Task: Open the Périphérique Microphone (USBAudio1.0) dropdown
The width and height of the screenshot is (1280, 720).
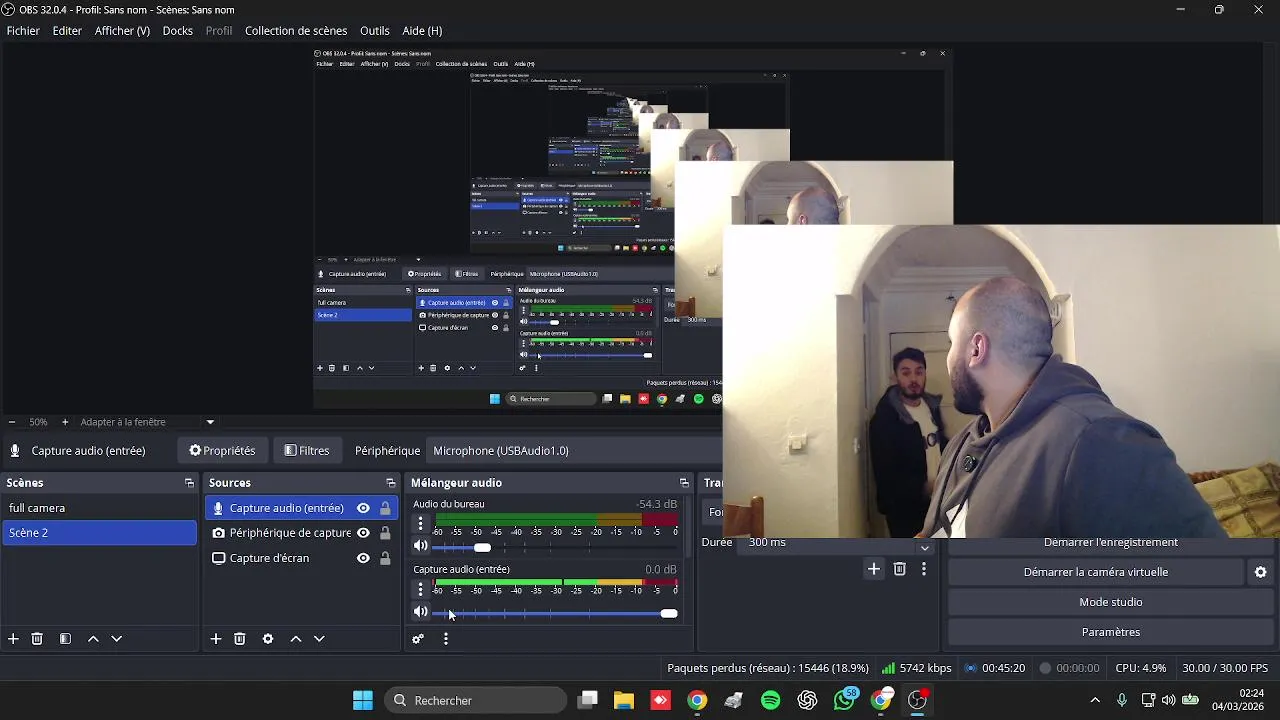Action: [x=575, y=451]
